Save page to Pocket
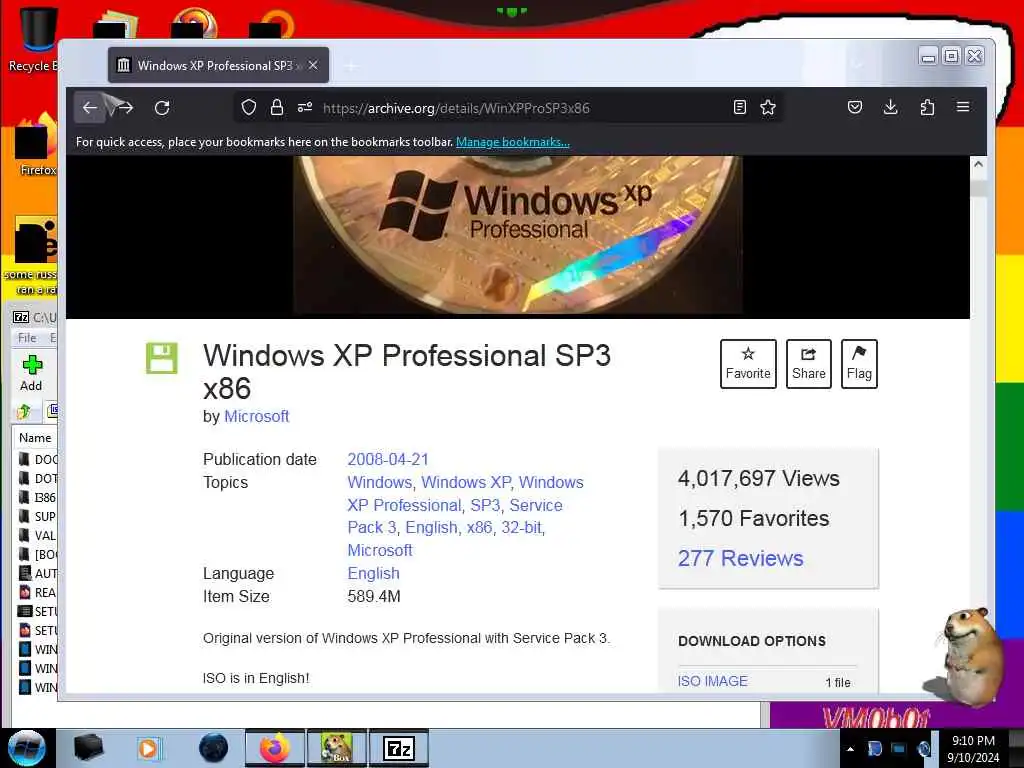Screen dimensions: 1024x768 pos(855,108)
